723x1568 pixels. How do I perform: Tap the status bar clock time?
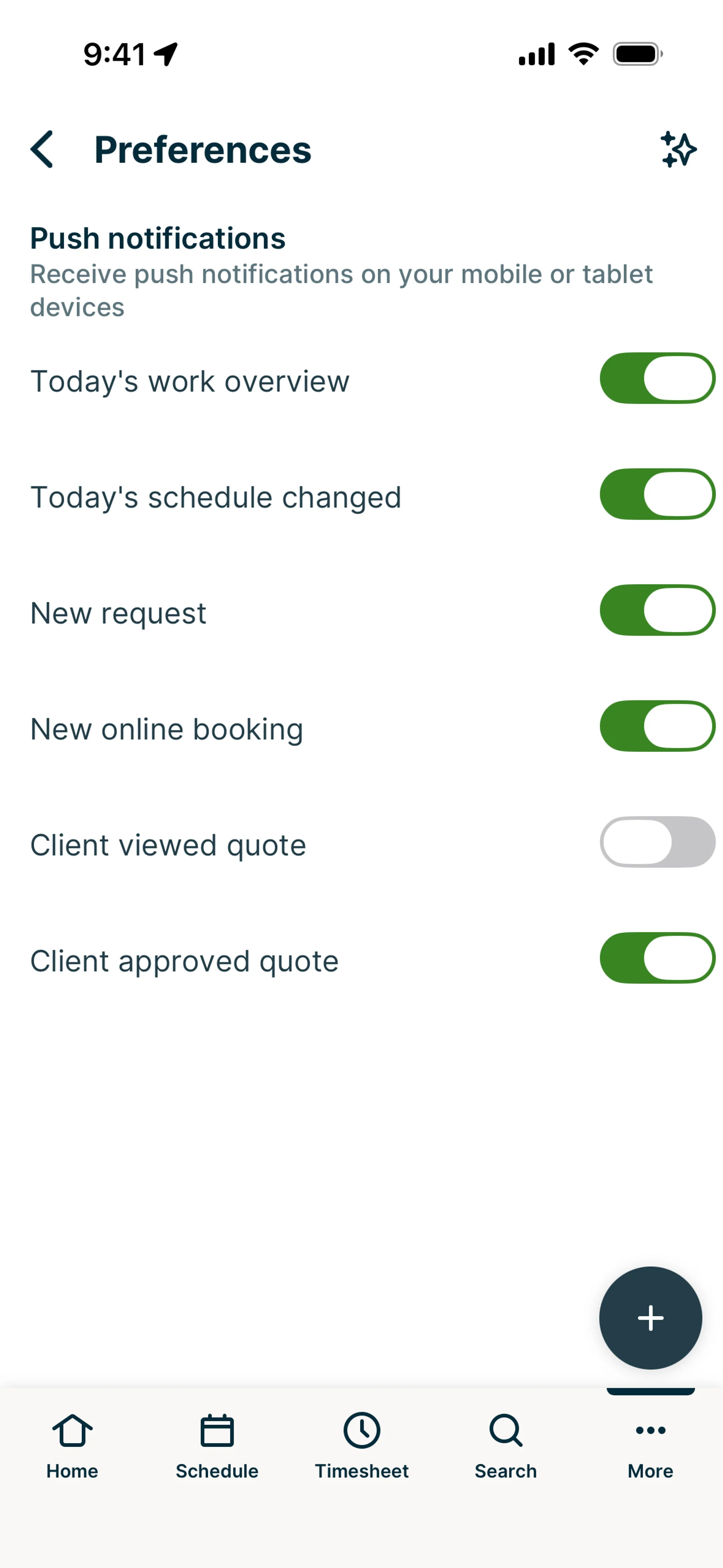click(x=114, y=54)
